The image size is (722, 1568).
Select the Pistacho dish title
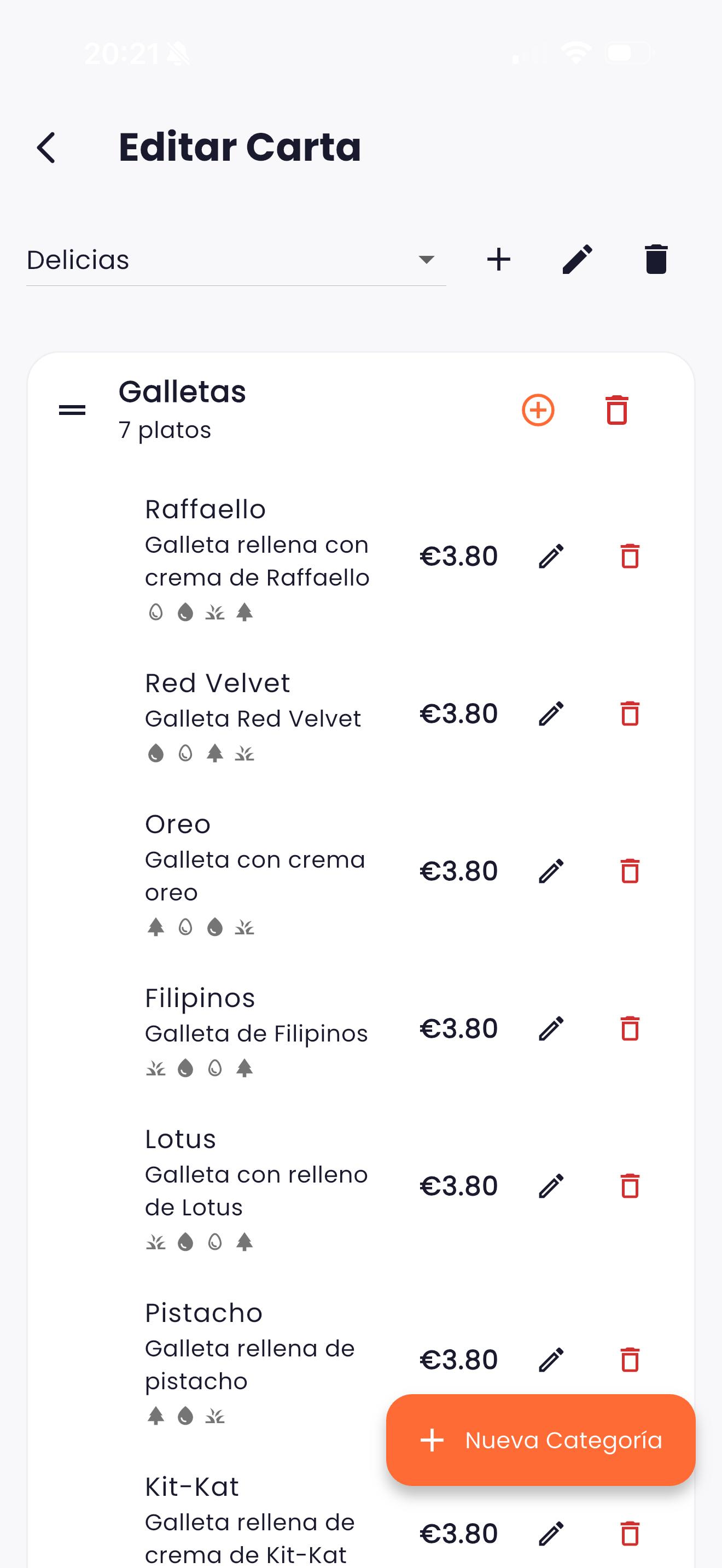pos(203,1313)
